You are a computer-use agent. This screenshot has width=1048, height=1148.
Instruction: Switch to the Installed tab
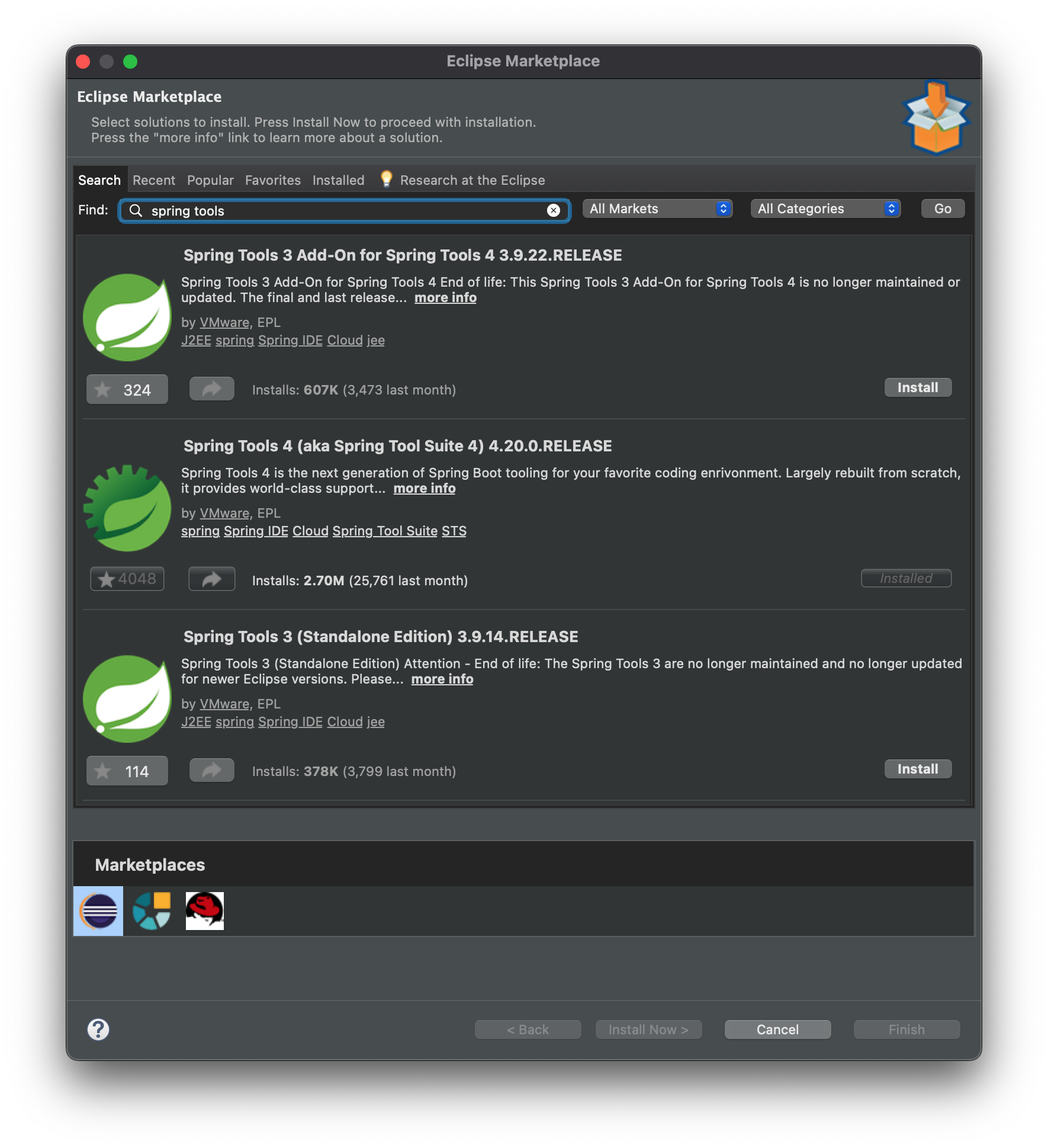point(339,180)
